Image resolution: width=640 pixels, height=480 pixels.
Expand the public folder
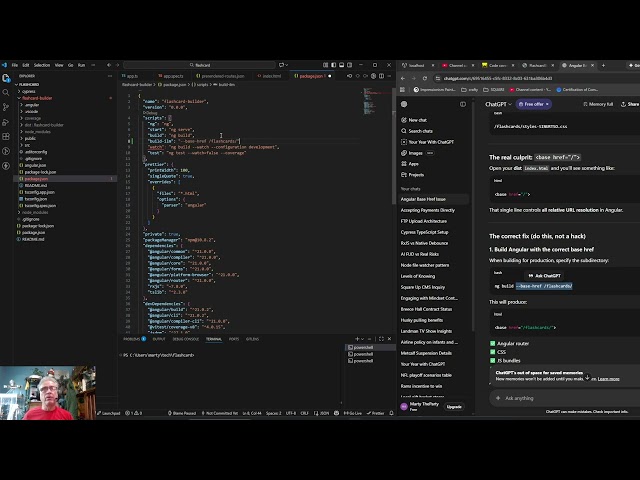(30, 138)
